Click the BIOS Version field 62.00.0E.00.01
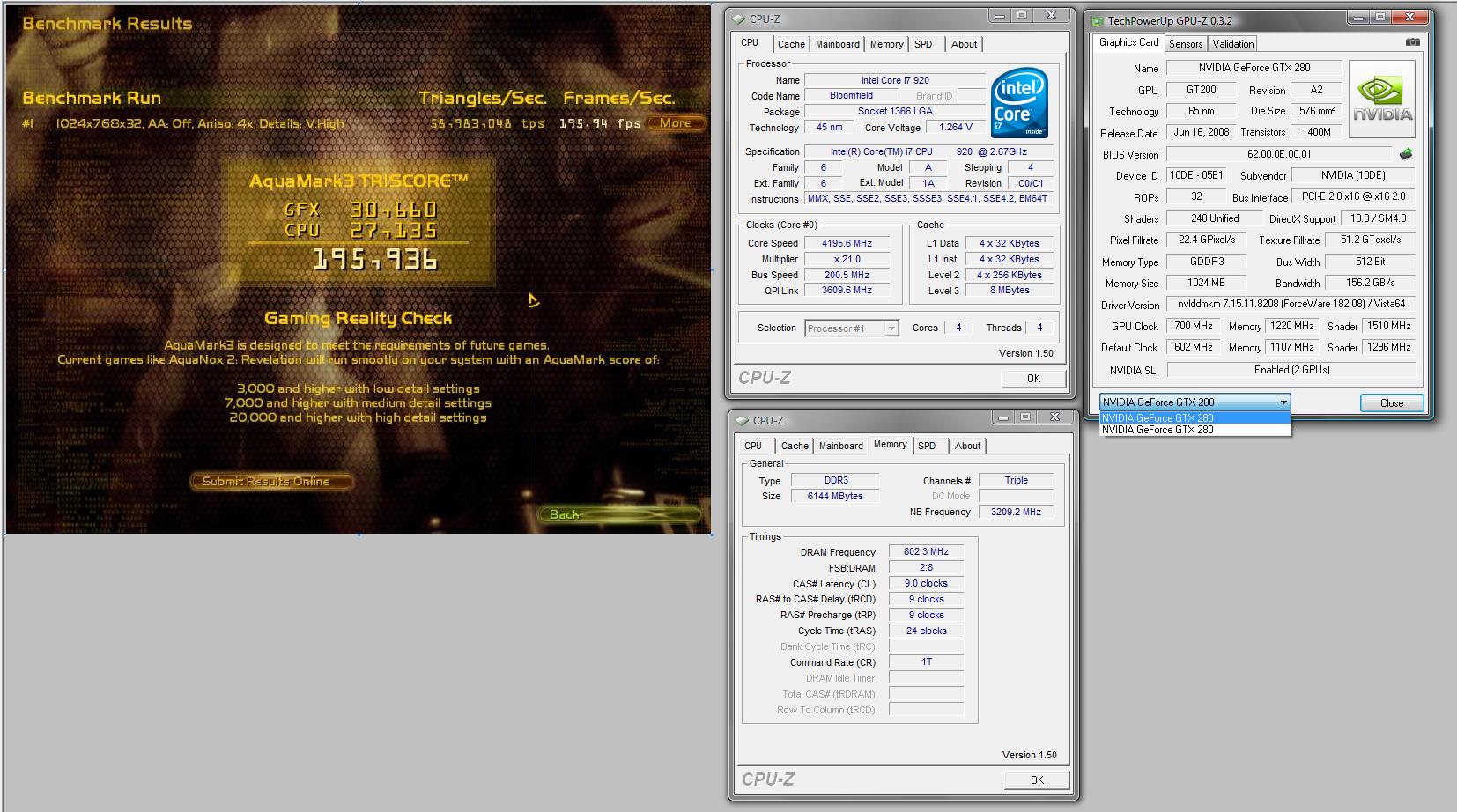The width and height of the screenshot is (1457, 812). pos(1279,154)
